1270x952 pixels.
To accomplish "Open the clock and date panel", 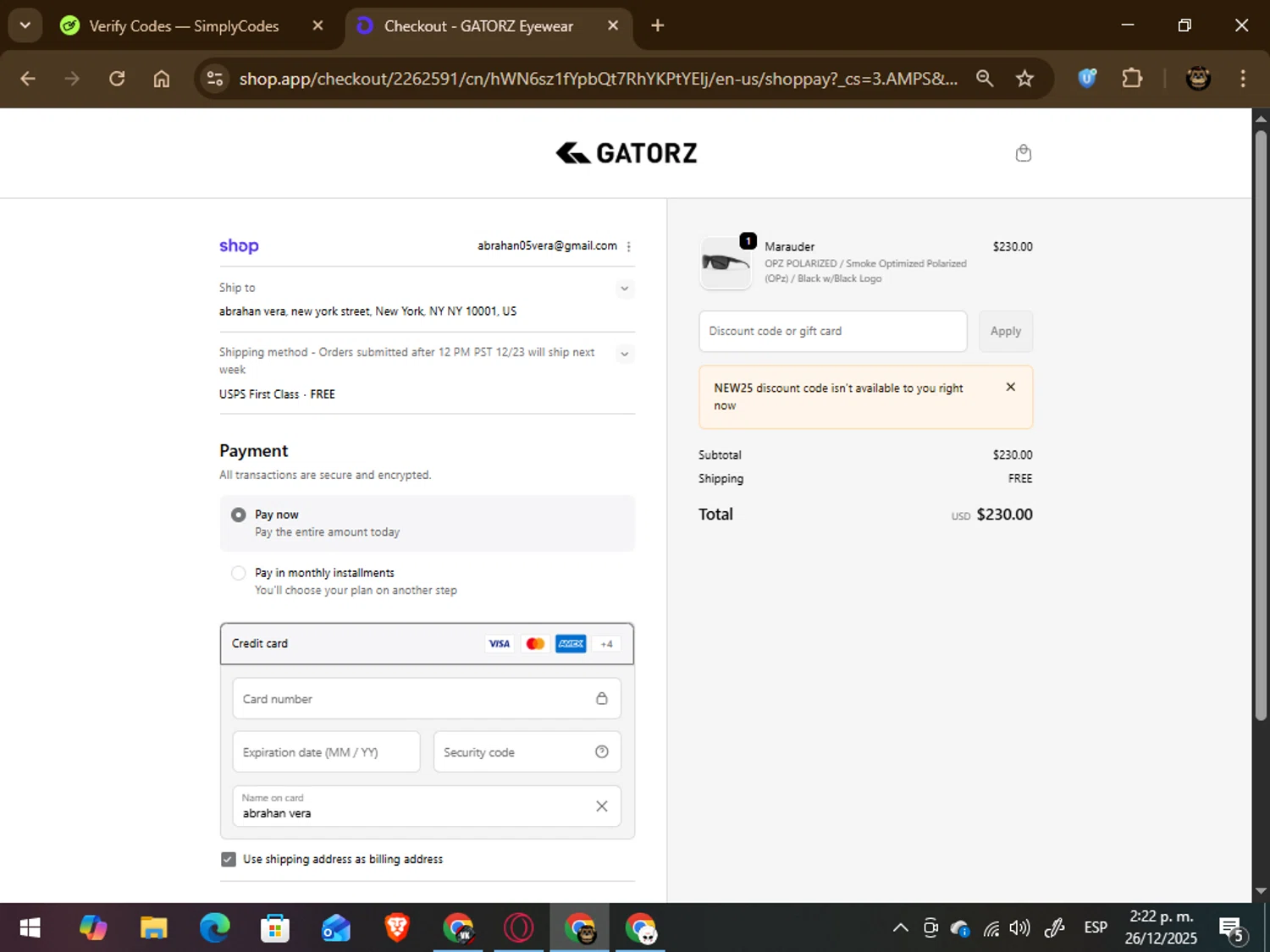I will pos(1161,928).
